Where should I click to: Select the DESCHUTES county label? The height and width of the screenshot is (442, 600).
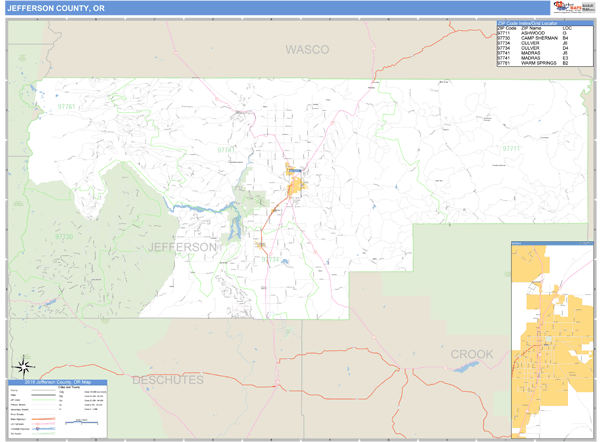click(x=168, y=380)
